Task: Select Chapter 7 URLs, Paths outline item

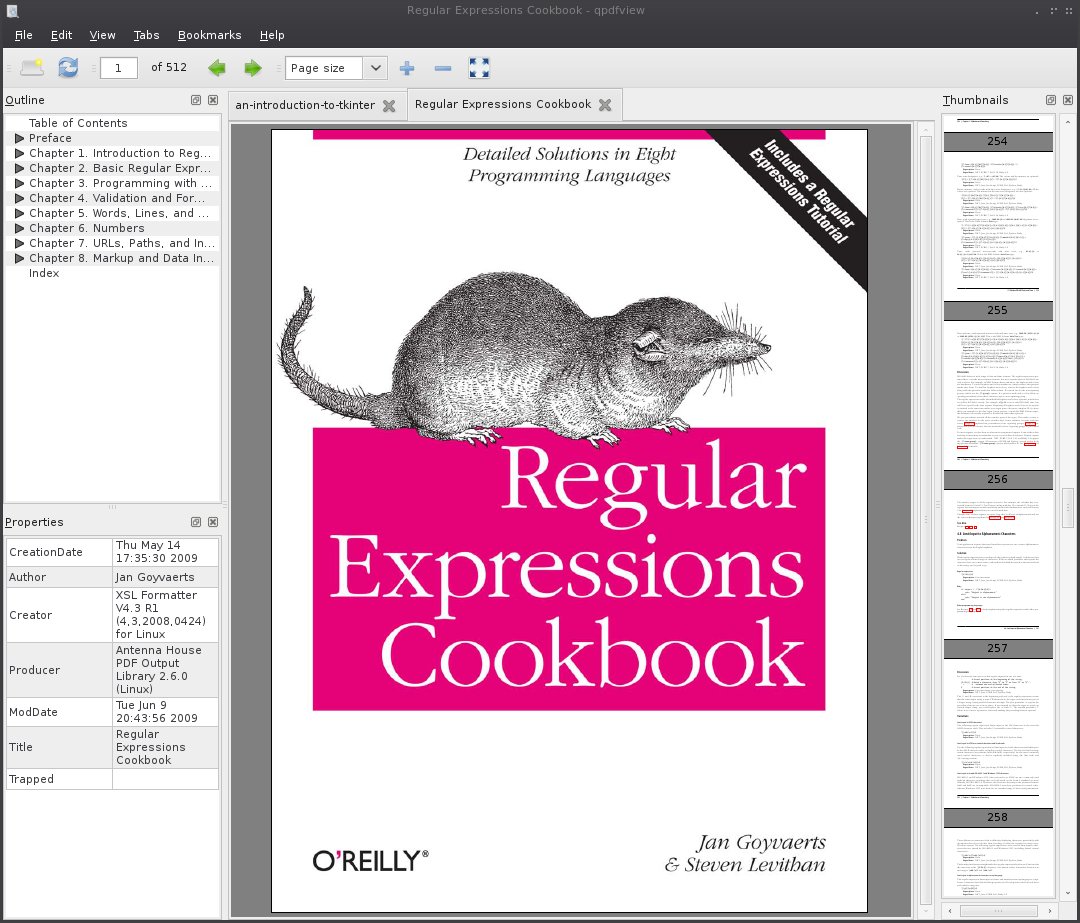Action: 122,243
